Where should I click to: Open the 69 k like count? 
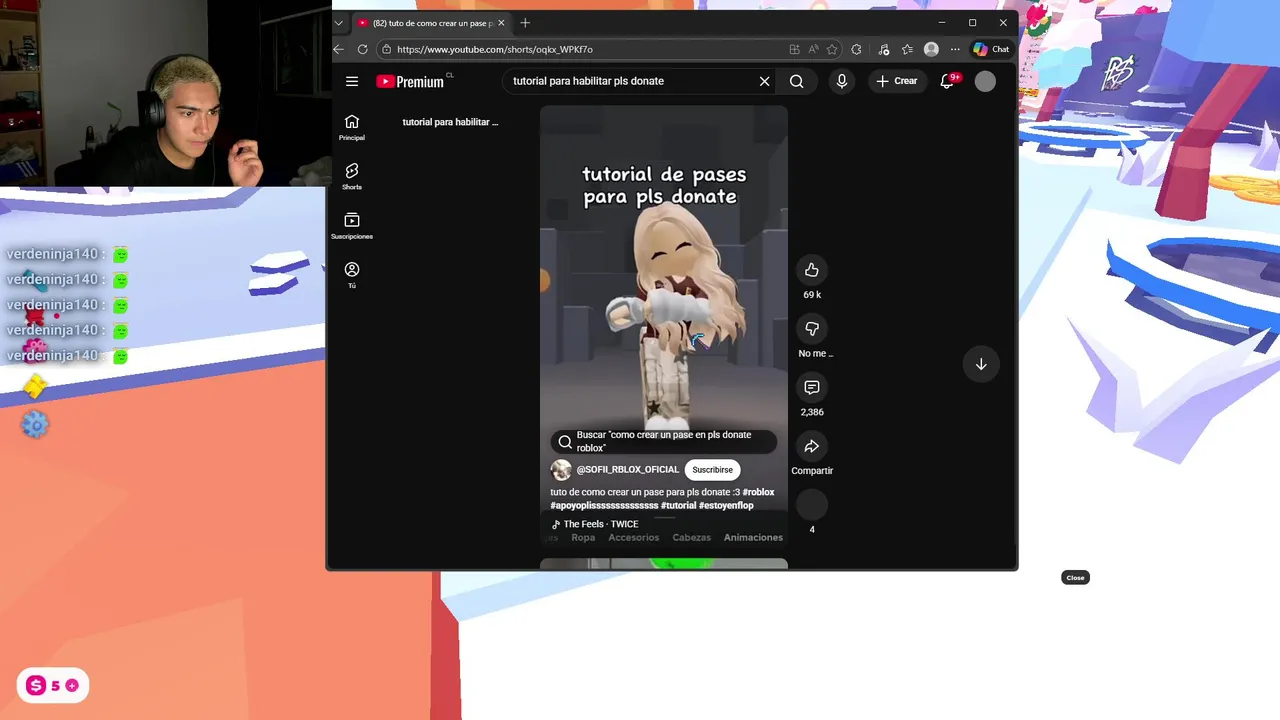click(x=812, y=295)
